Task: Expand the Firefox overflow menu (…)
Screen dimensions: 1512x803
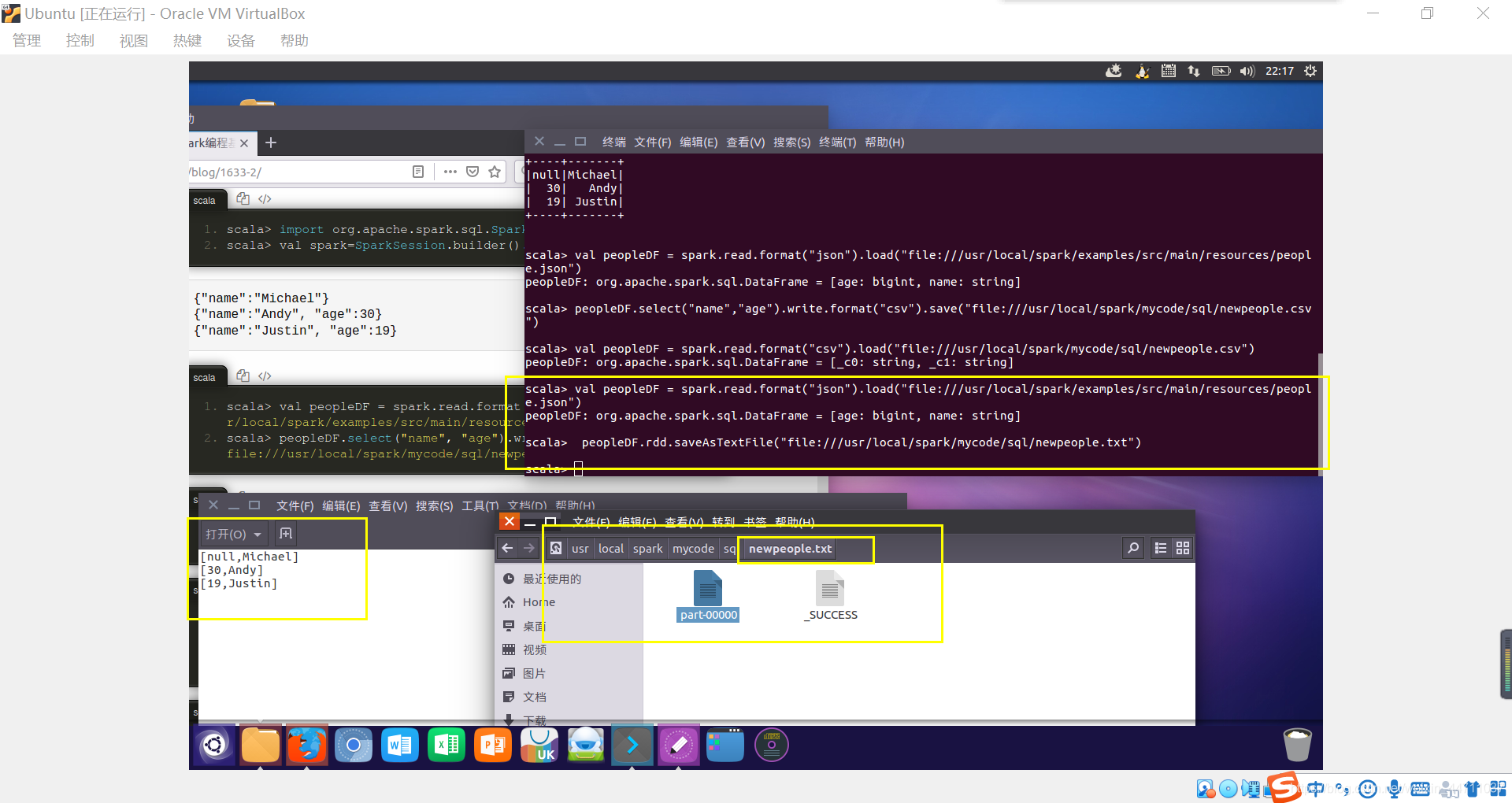Action: click(x=450, y=172)
